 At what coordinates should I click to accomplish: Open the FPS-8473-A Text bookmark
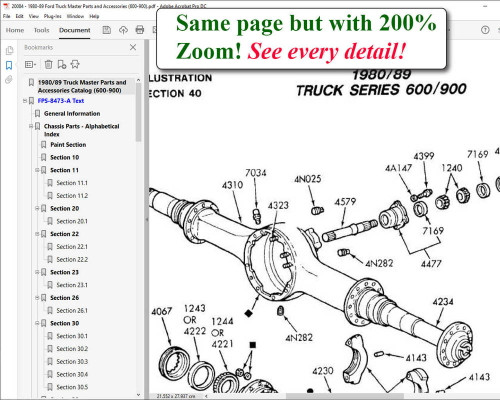pos(61,101)
